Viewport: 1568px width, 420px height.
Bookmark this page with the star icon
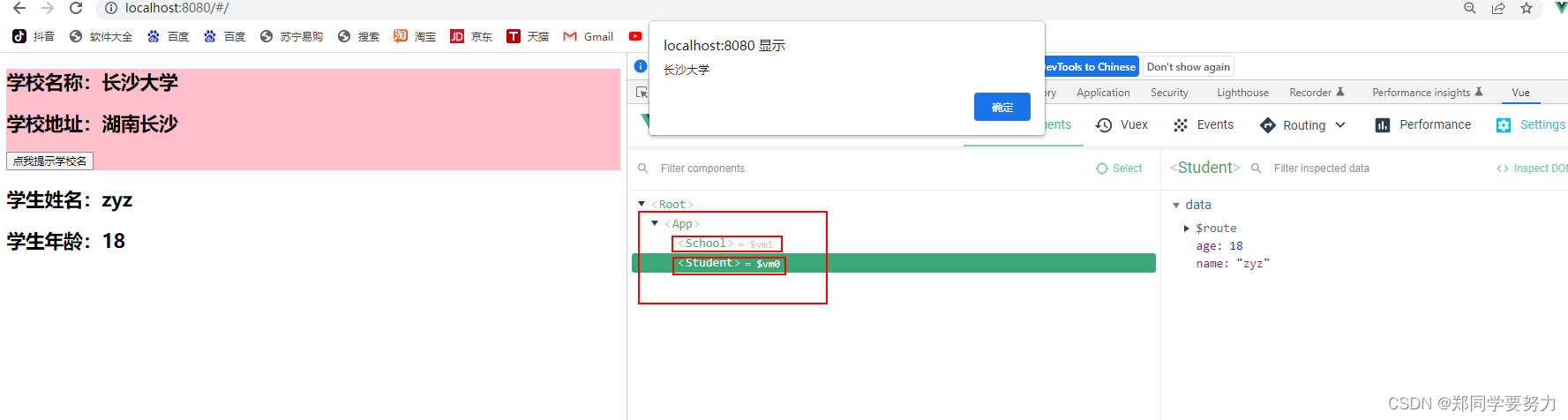pyautogui.click(x=1527, y=8)
